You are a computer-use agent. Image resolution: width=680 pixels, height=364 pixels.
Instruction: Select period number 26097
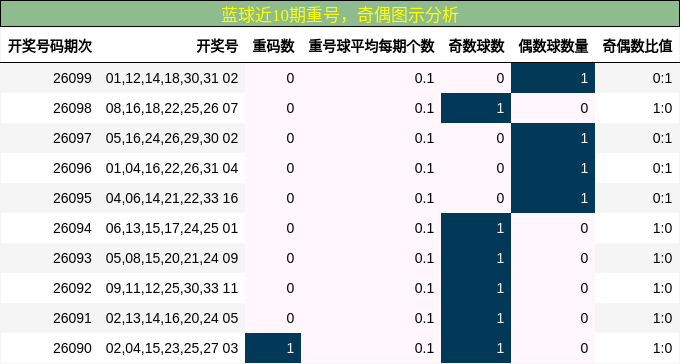tap(72, 138)
